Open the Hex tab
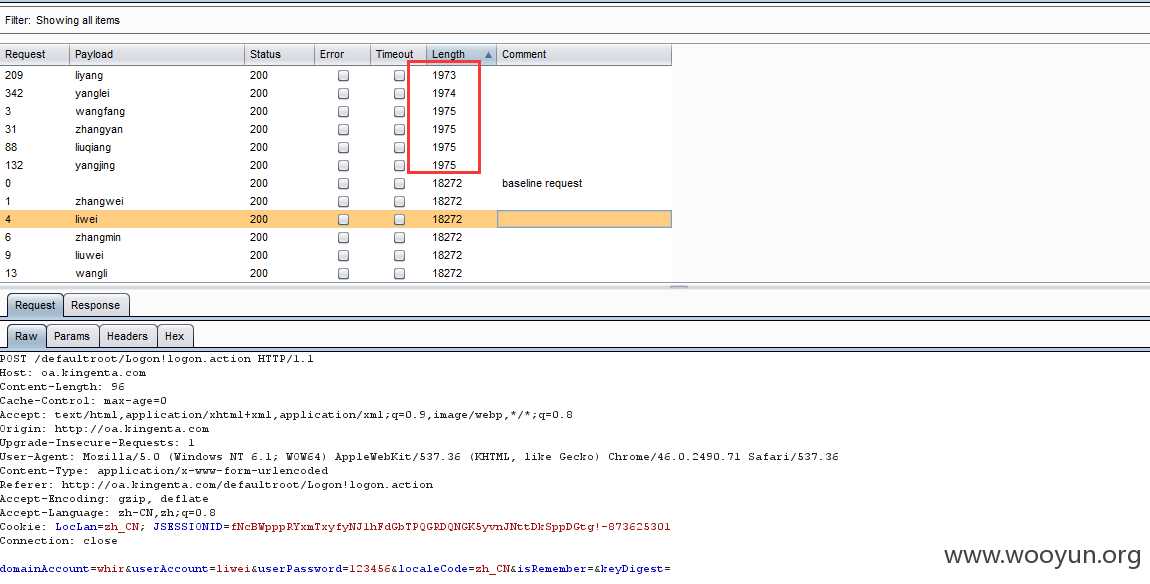The width and height of the screenshot is (1150, 584). click(175, 336)
